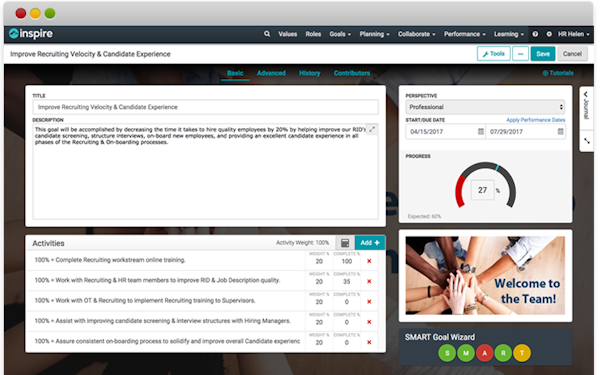Open the Perspective Professional dropdown
The image size is (600, 375).
[485, 107]
